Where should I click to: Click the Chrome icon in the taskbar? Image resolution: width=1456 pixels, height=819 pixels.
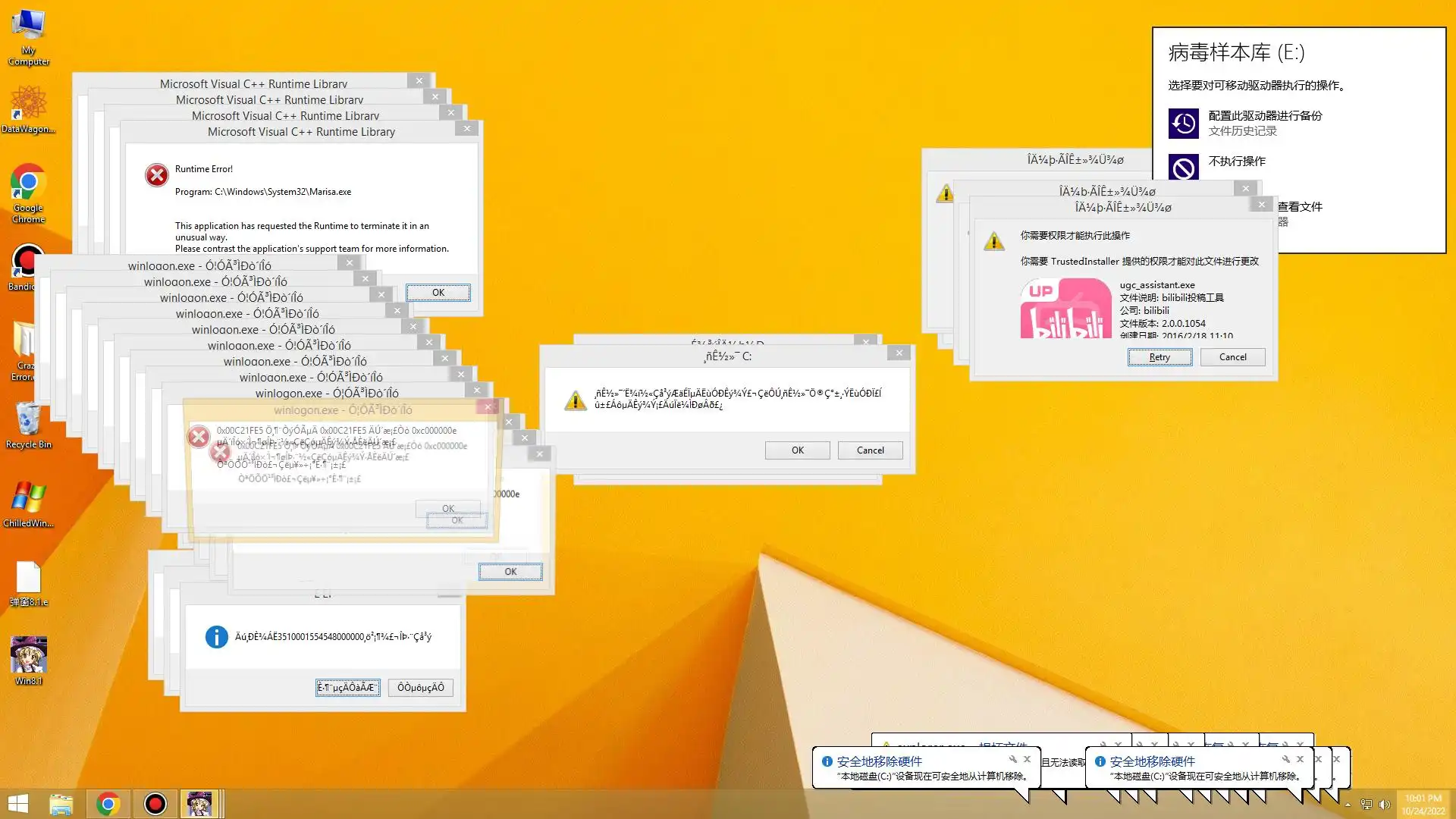click(x=108, y=804)
